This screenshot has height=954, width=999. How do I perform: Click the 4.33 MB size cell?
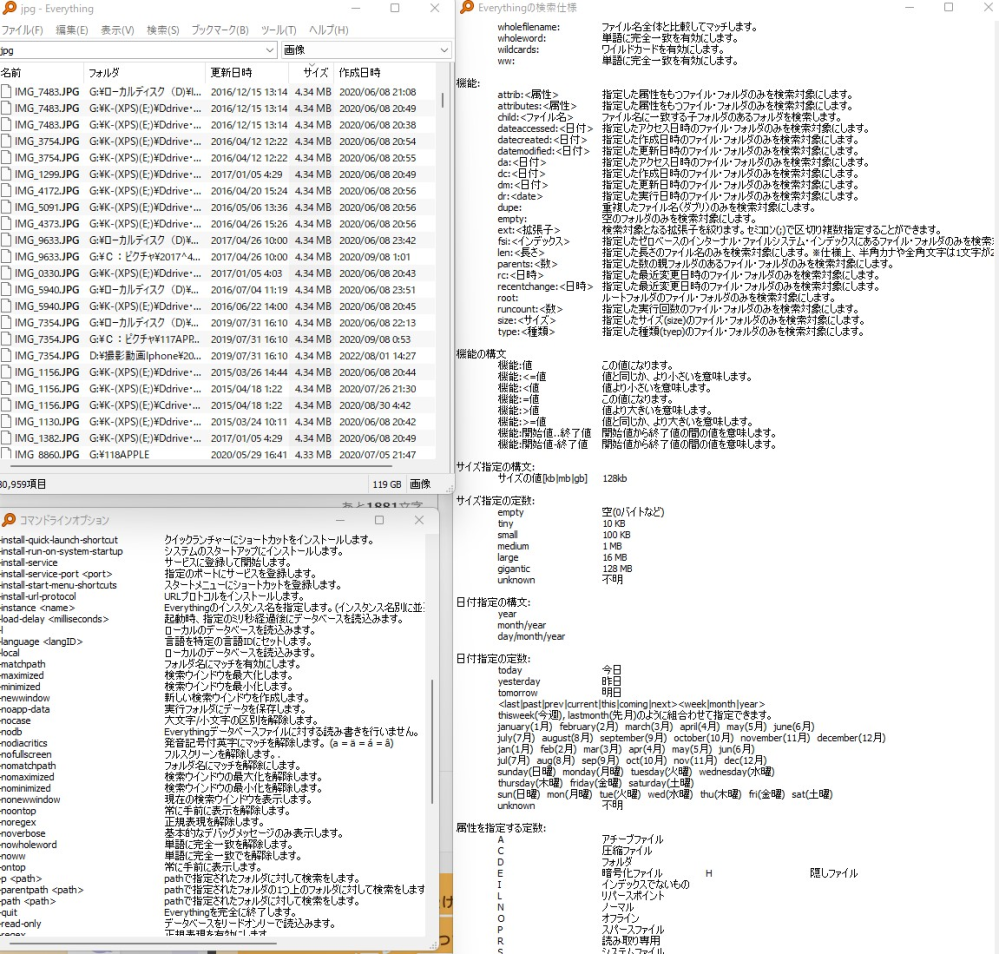click(313, 454)
